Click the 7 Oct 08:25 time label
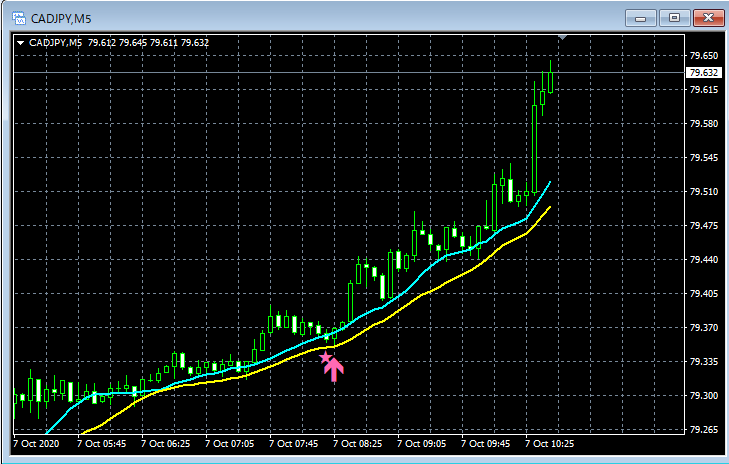The width and height of the screenshot is (729, 464). [x=358, y=444]
